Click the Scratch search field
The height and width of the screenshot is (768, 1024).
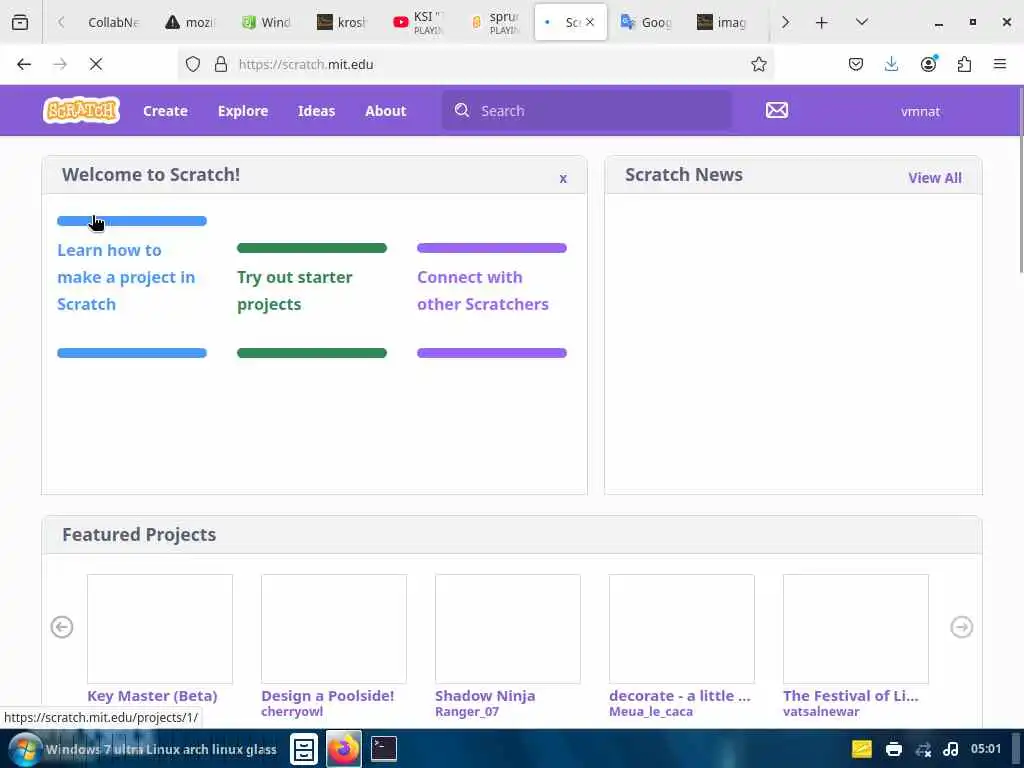(x=586, y=110)
